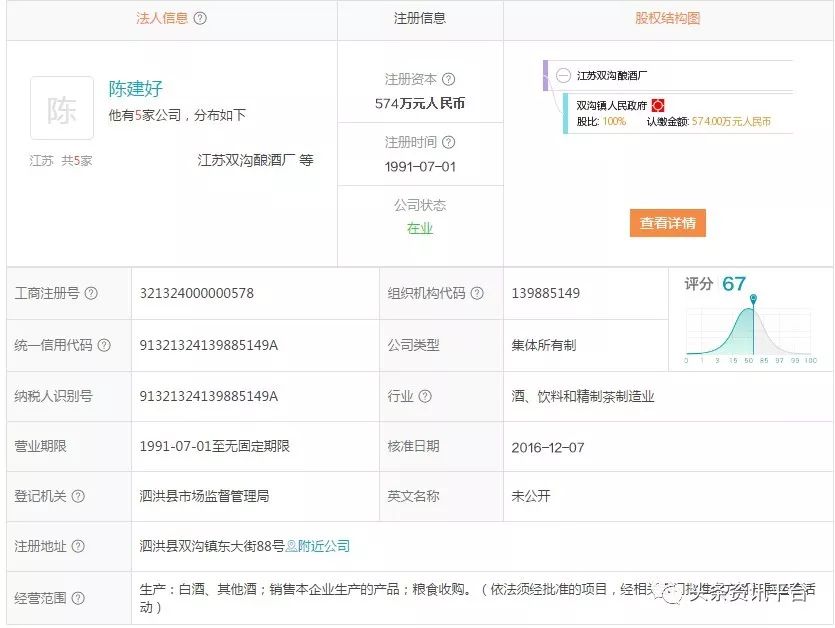The height and width of the screenshot is (628, 835).
Task: Click help icon next to 注册地址
Action: pos(78,547)
